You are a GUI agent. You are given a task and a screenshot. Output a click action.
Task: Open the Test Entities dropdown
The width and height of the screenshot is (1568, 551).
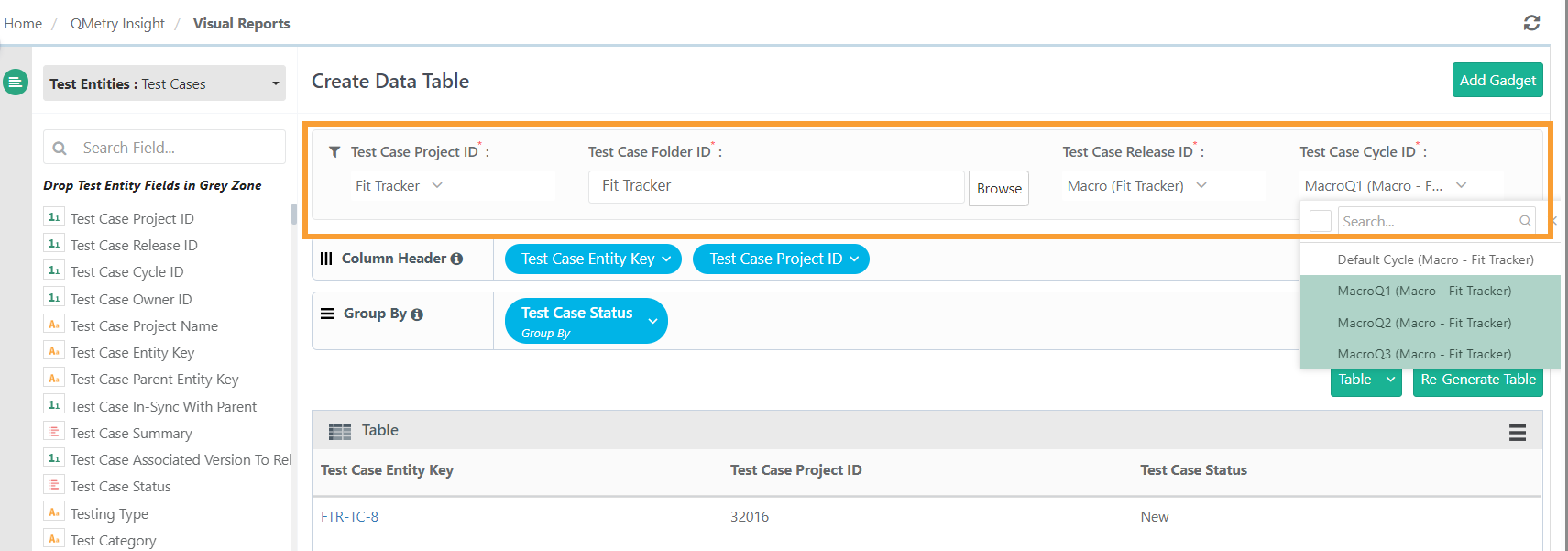pos(164,83)
